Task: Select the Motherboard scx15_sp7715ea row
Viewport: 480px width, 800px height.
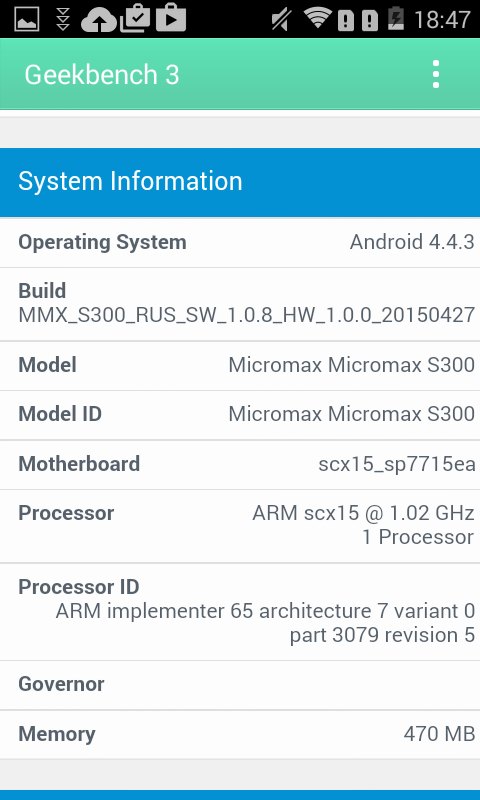Action: [x=240, y=464]
